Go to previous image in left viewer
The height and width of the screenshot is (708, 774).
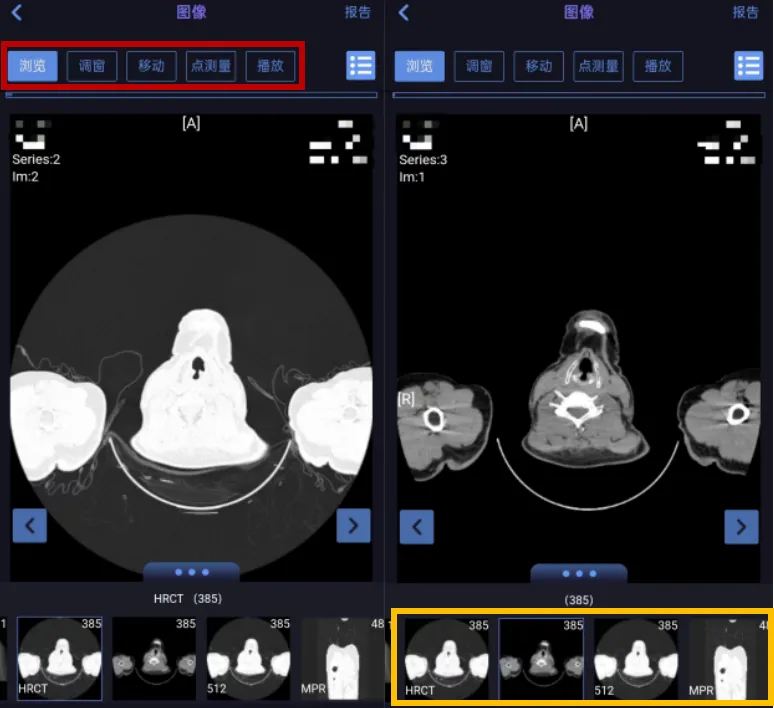30,525
